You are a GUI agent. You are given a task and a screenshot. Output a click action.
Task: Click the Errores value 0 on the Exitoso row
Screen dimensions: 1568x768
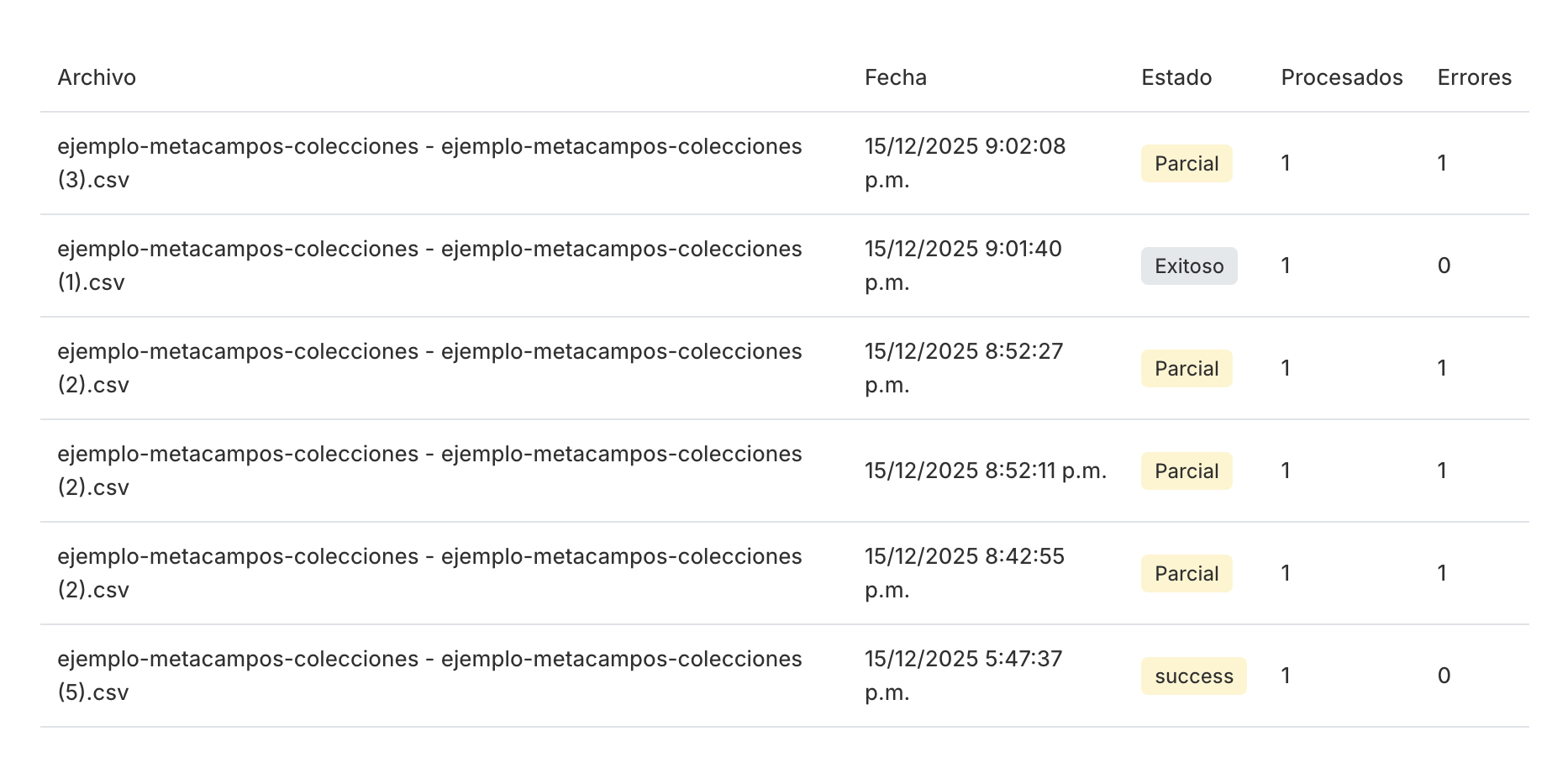tap(1443, 266)
